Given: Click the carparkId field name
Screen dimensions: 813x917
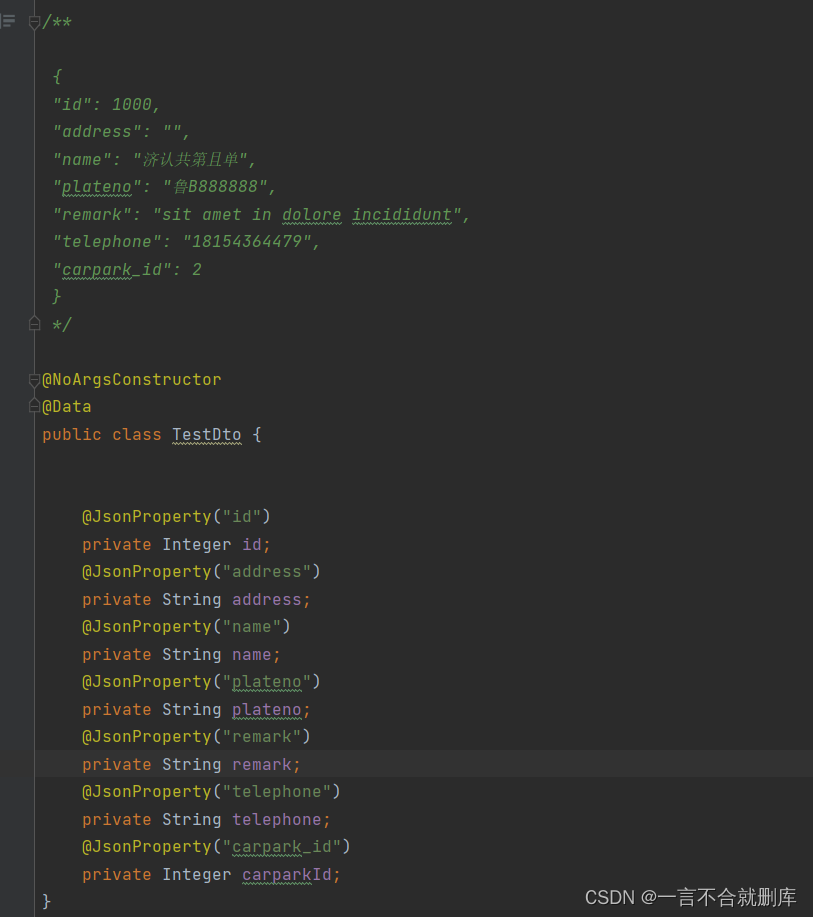Looking at the screenshot, I should pyautogui.click(x=287, y=874).
